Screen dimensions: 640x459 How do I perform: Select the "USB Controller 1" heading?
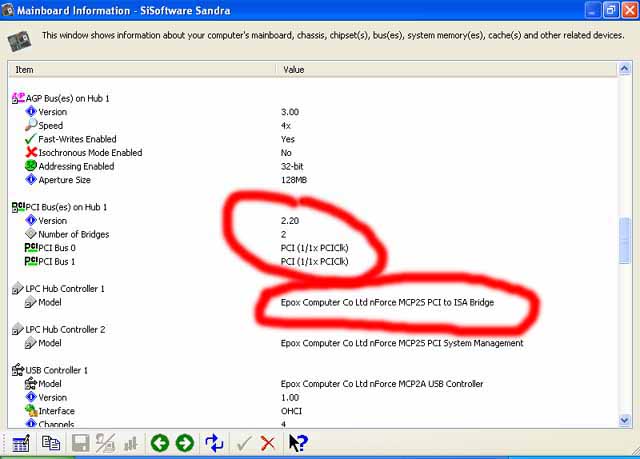57,370
